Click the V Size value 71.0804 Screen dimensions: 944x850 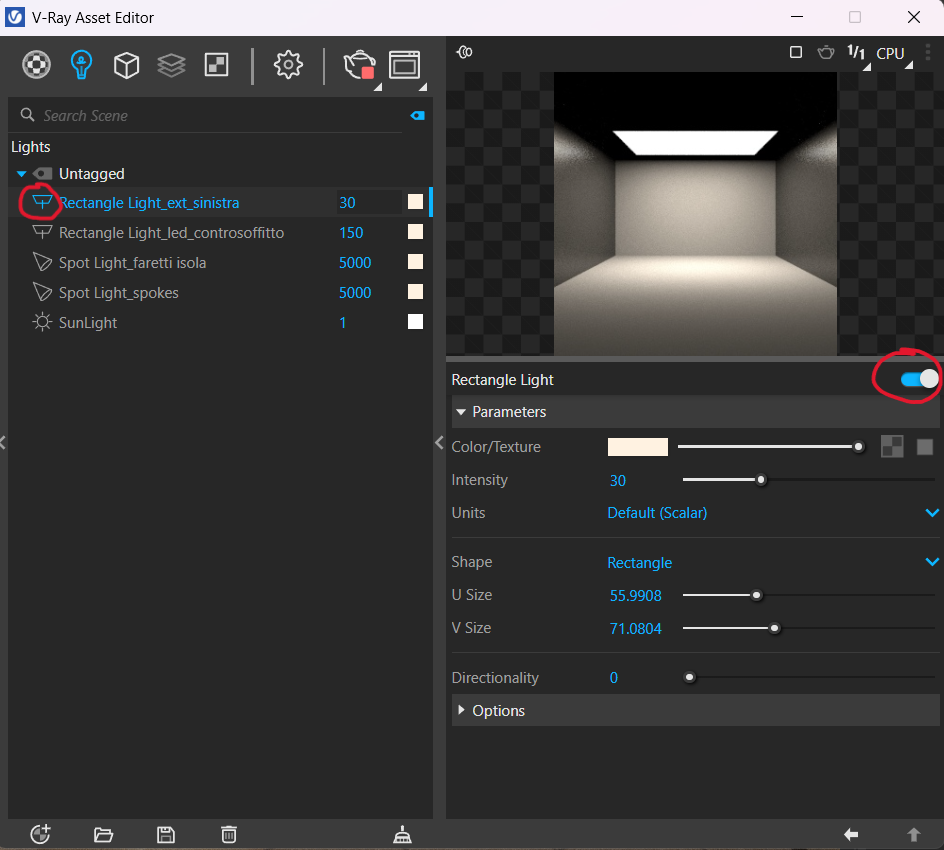635,628
